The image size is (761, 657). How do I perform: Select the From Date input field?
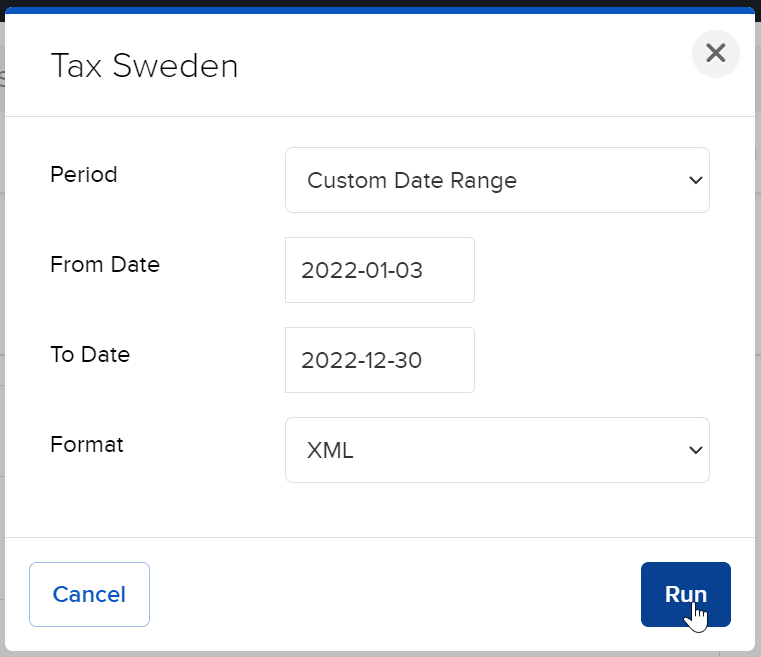coord(380,270)
